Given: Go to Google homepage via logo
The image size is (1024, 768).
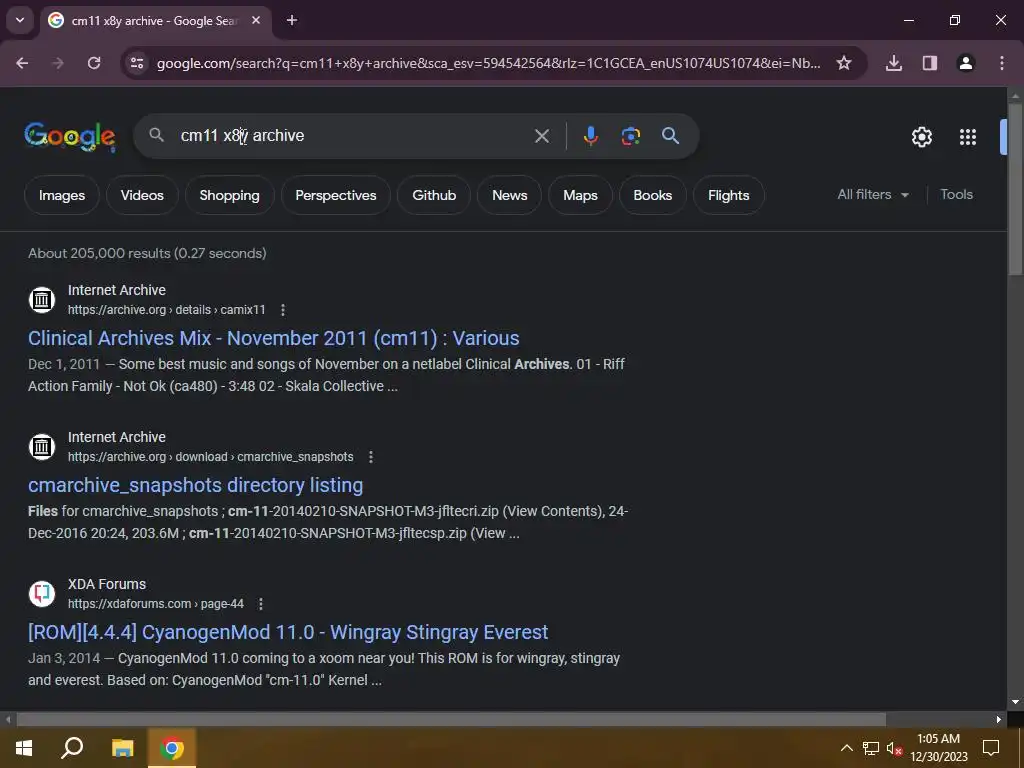Looking at the screenshot, I should point(70,136).
